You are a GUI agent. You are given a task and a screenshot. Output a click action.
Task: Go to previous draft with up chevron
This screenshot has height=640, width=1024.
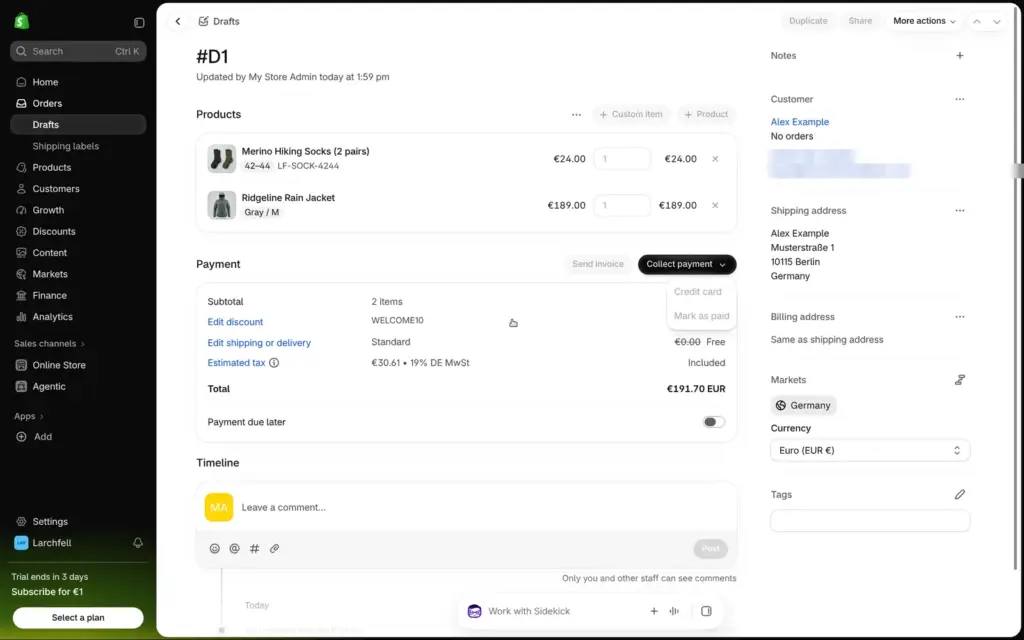(x=977, y=22)
